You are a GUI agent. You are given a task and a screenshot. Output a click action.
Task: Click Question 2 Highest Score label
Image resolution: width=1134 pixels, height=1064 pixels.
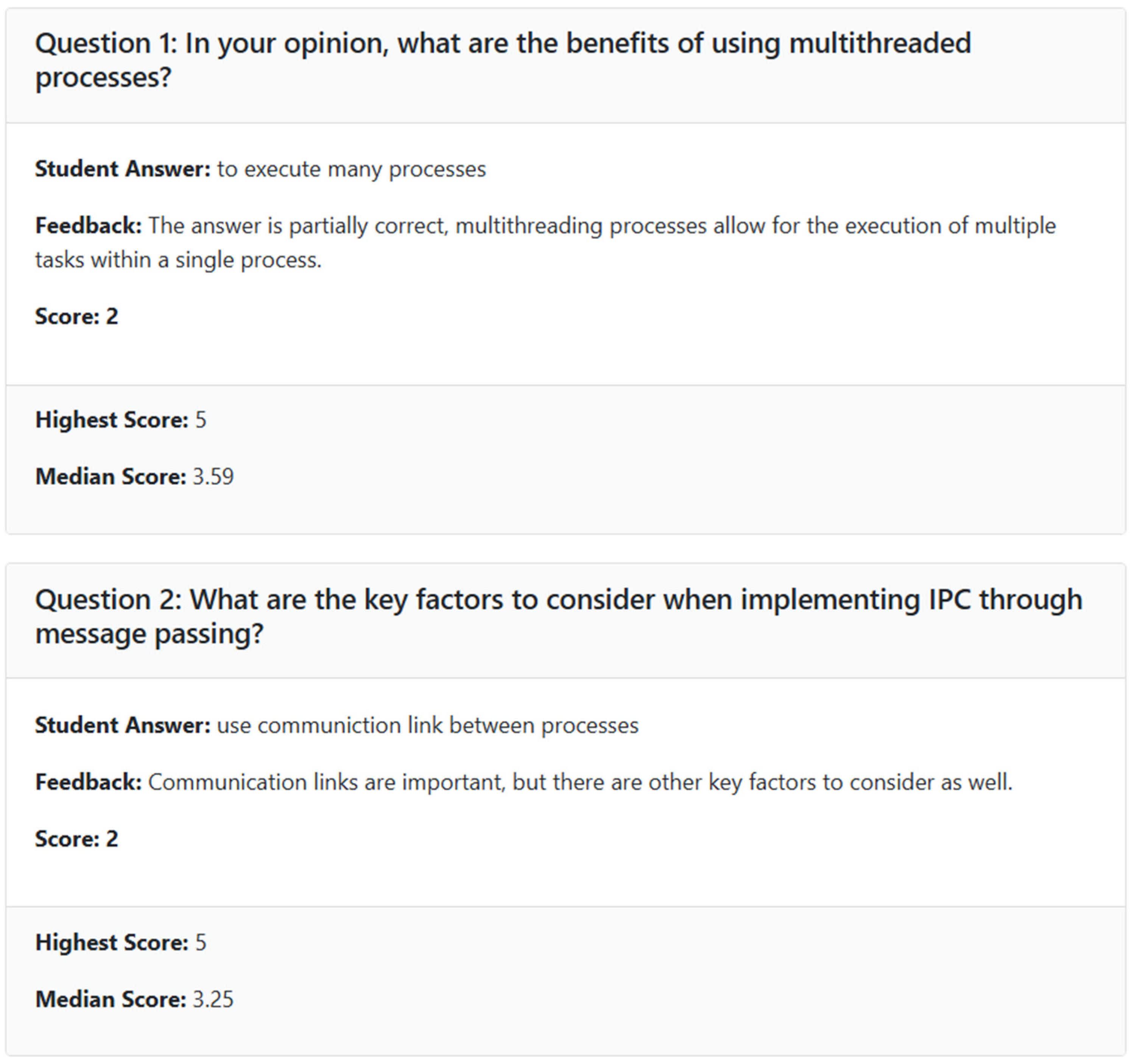[111, 942]
